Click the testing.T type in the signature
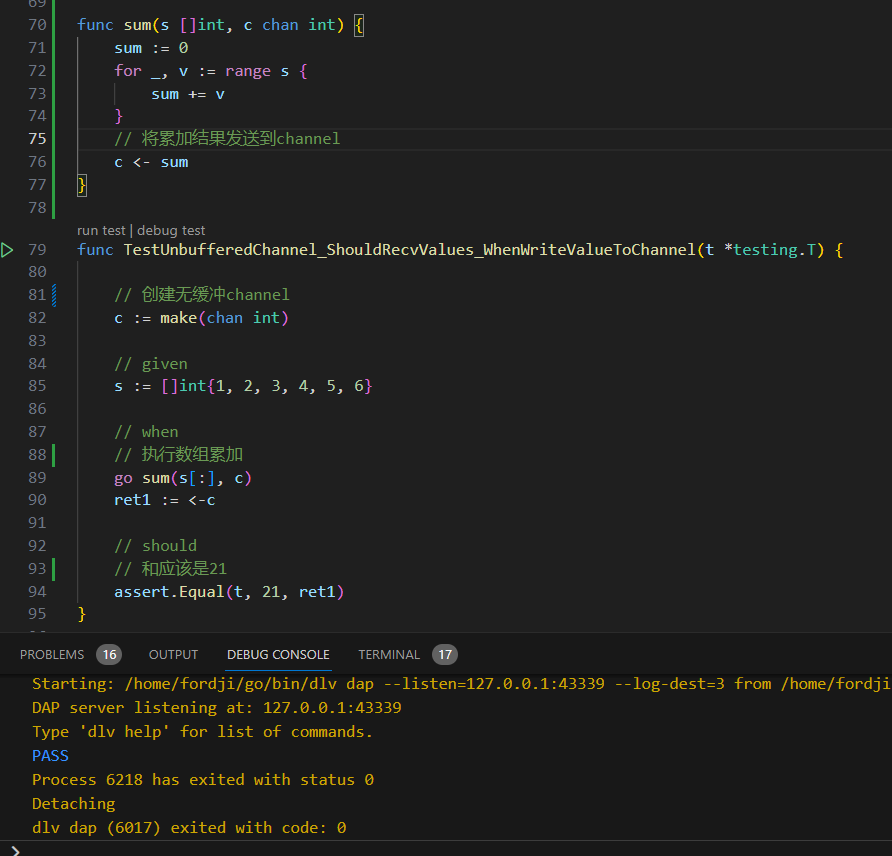892x856 pixels. pyautogui.click(x=770, y=250)
